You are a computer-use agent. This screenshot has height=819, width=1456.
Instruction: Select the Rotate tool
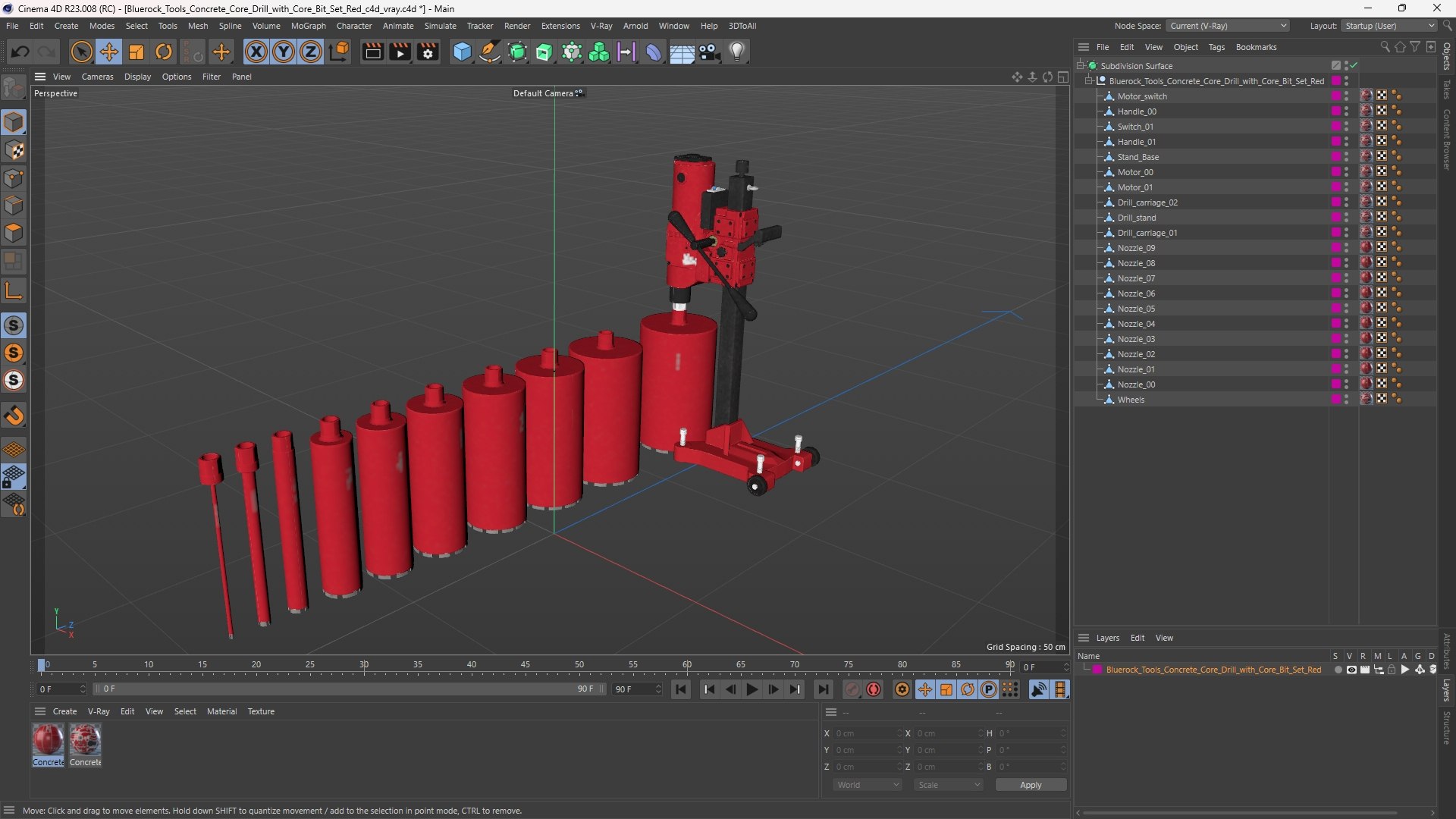coord(164,52)
